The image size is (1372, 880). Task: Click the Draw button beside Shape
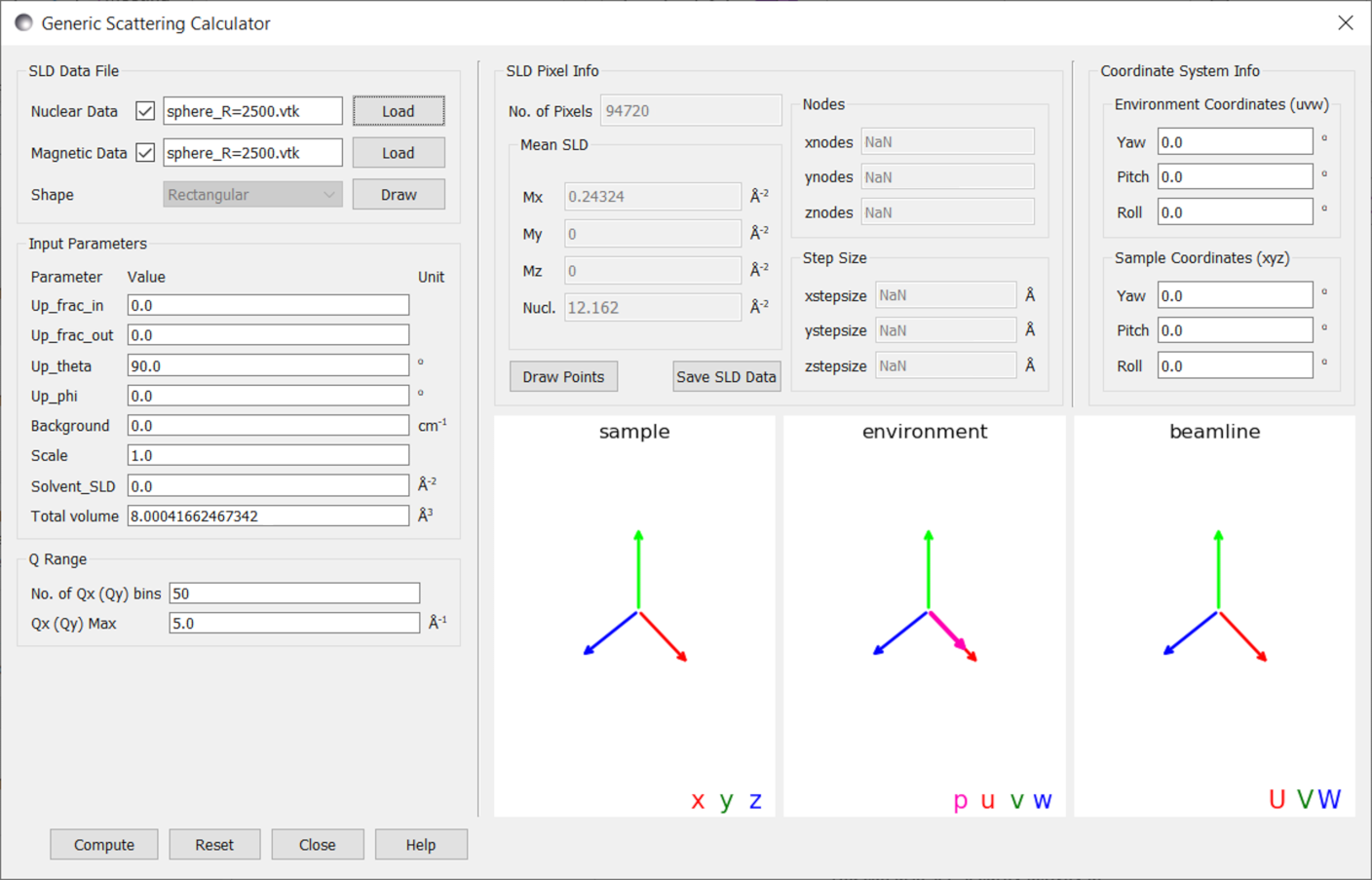(x=399, y=195)
